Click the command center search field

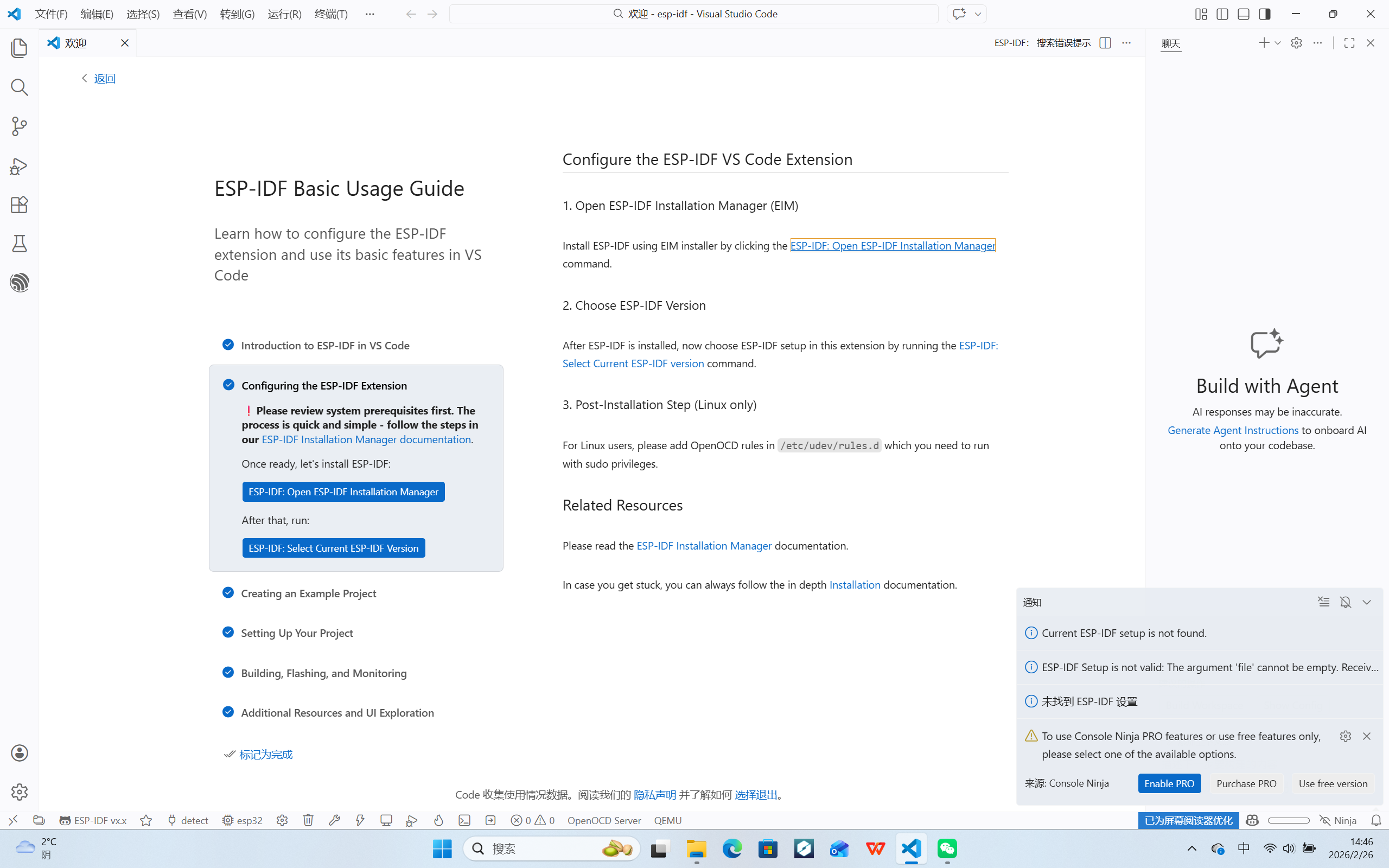pyautogui.click(x=693, y=14)
